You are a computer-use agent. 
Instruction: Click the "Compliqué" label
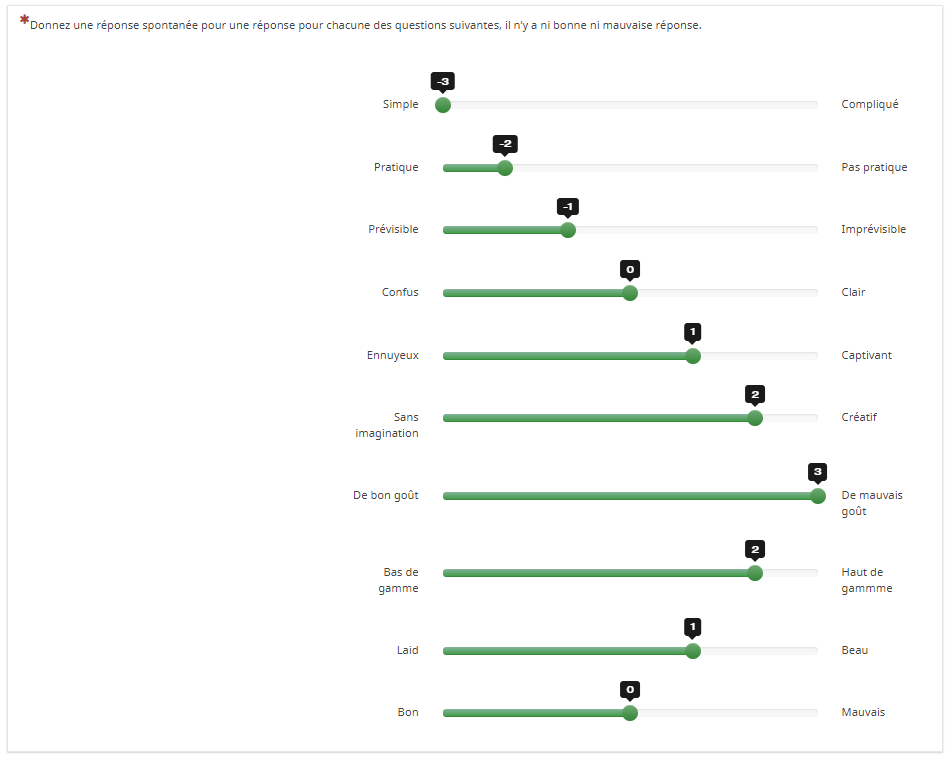pyautogui.click(x=870, y=104)
